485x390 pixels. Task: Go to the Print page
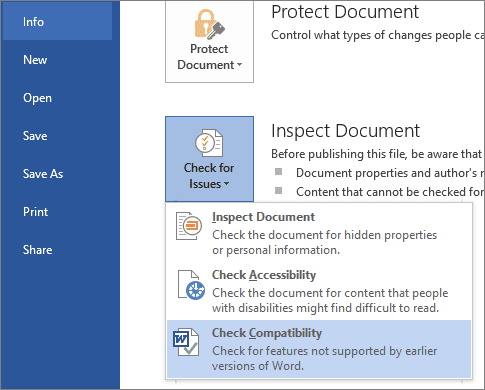[x=35, y=212]
